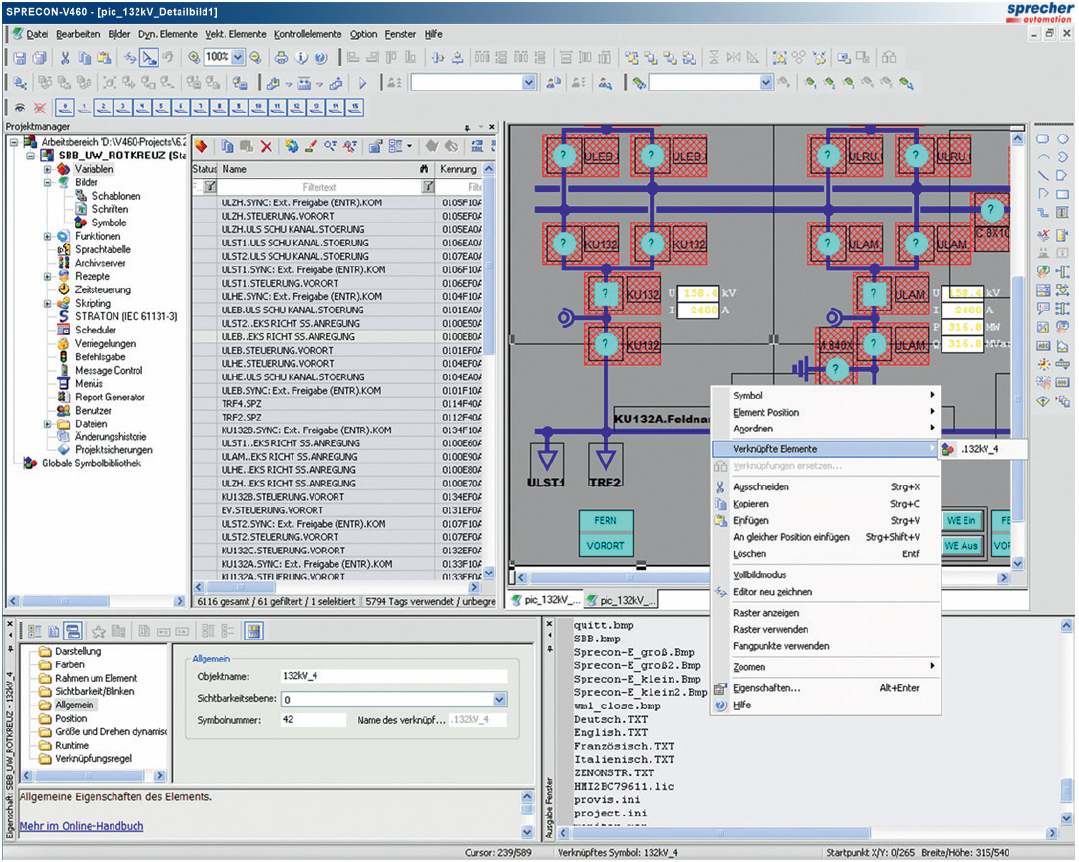The height and width of the screenshot is (862, 1079).
Task: Choose Kopieren in the context menu
Action: (x=826, y=504)
